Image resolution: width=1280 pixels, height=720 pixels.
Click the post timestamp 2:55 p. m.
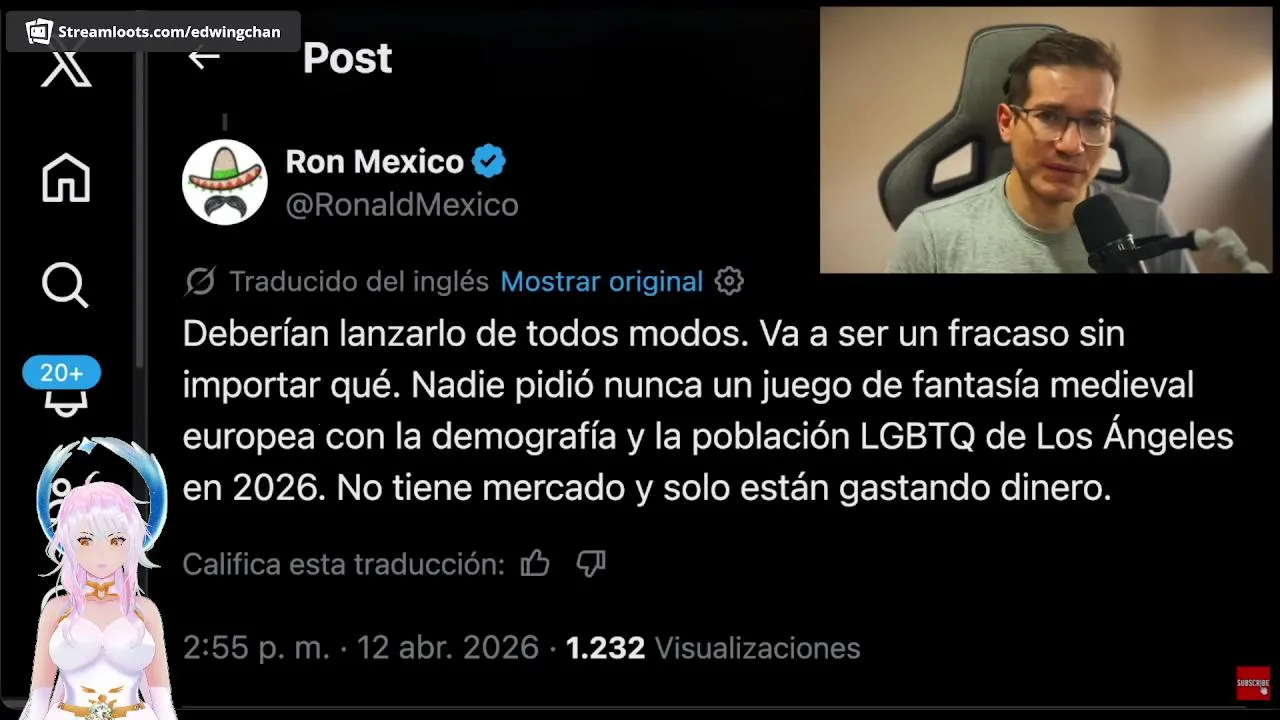pos(256,648)
